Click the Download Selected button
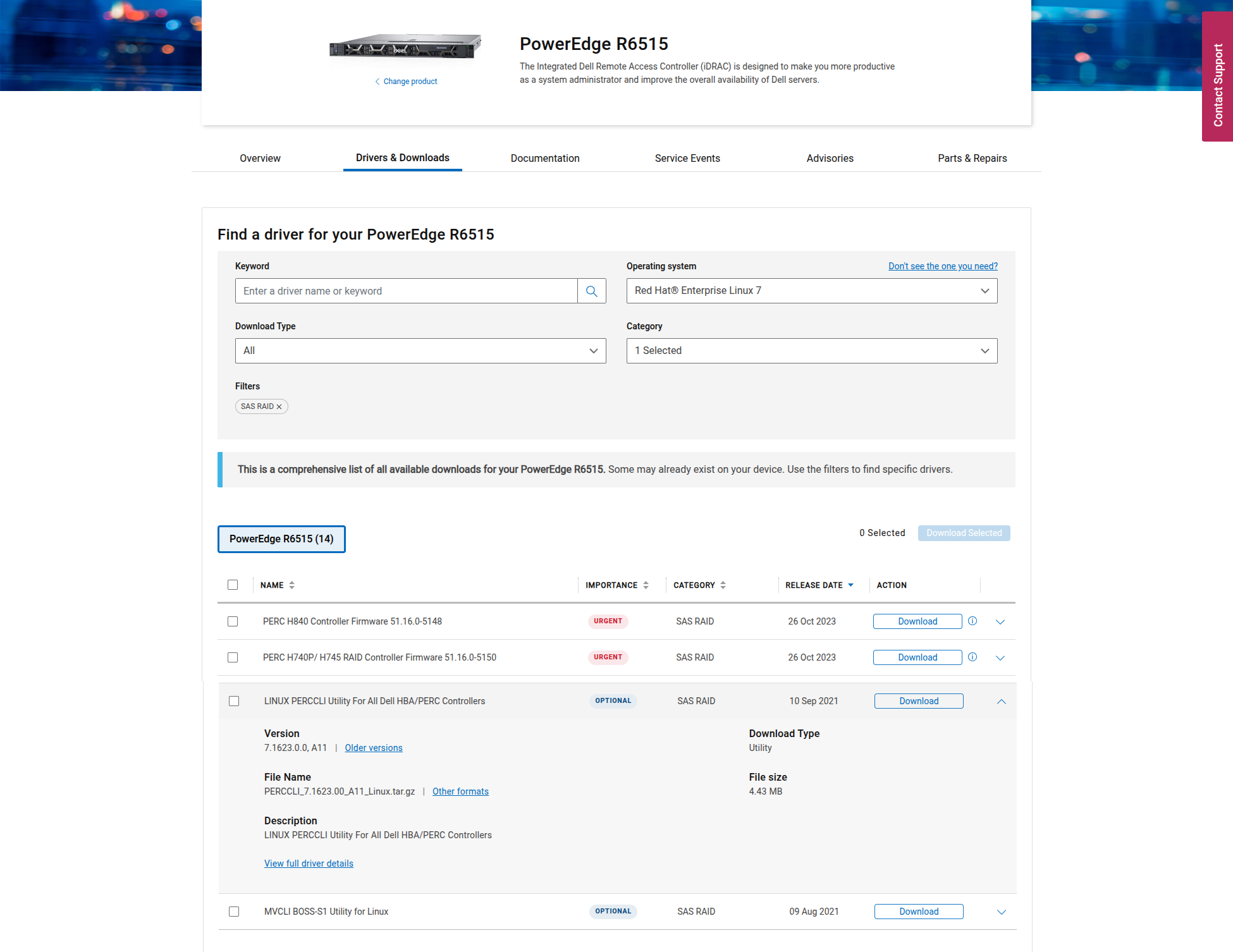Image resolution: width=1233 pixels, height=952 pixels. coord(964,533)
